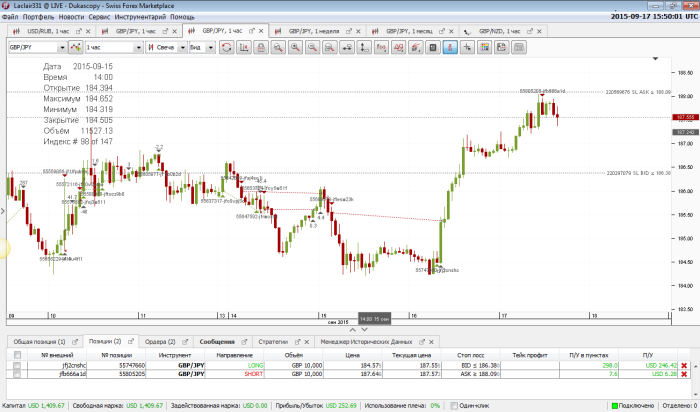Open the 'Стратегии' tab
The image size is (700, 412).
pos(273,342)
